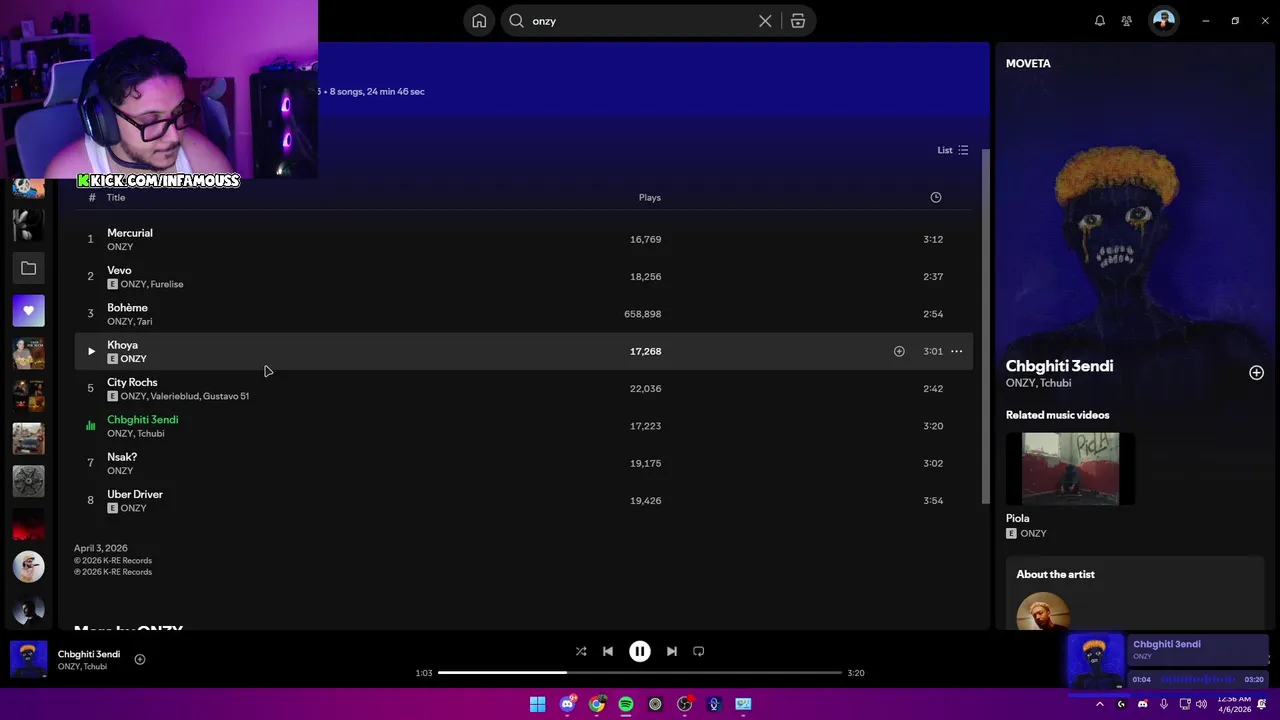1280x720 pixels.
Task: Open Friend Activity icon
Action: click(1127, 21)
